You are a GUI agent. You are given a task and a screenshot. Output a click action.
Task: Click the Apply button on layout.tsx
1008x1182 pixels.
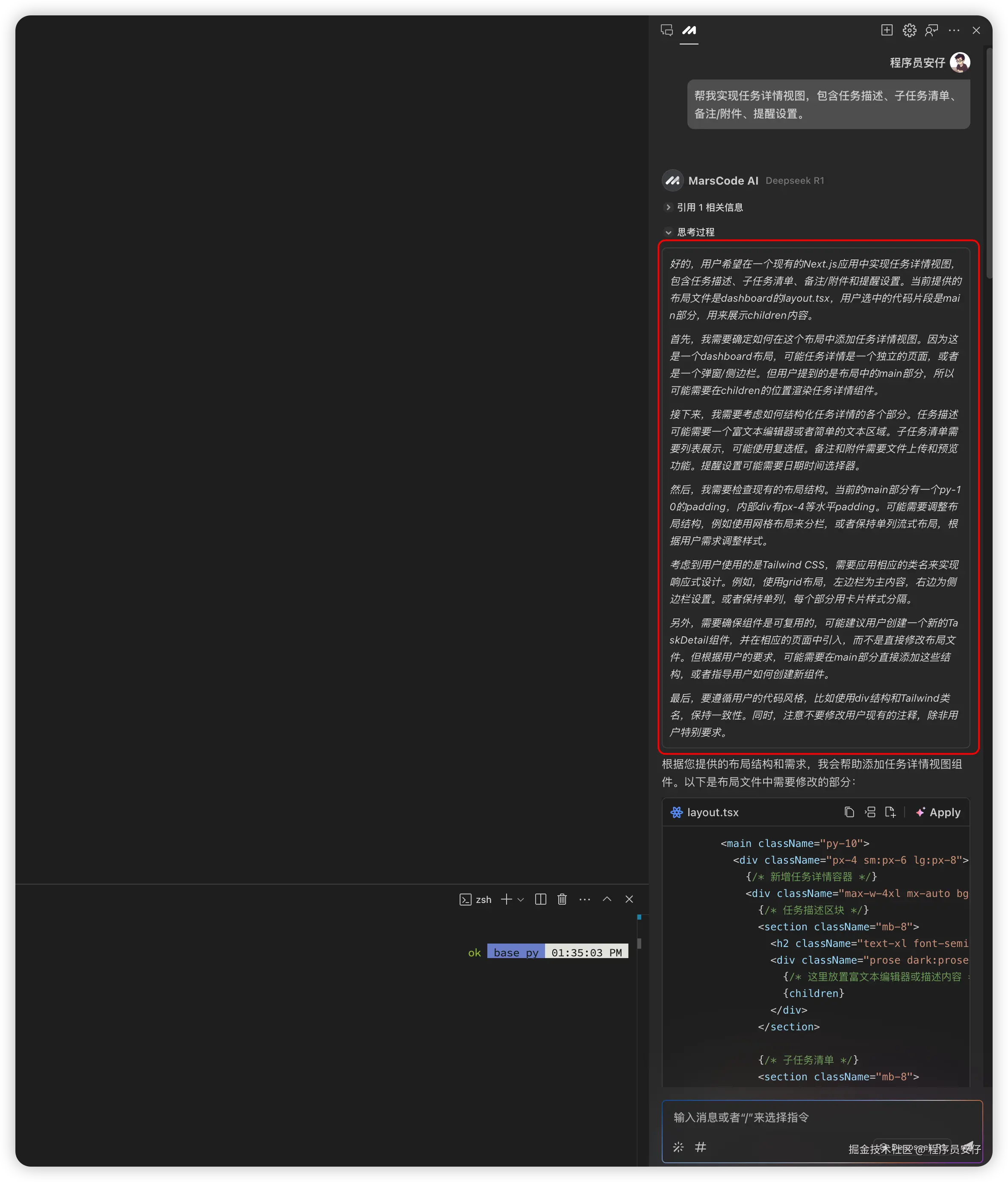938,812
